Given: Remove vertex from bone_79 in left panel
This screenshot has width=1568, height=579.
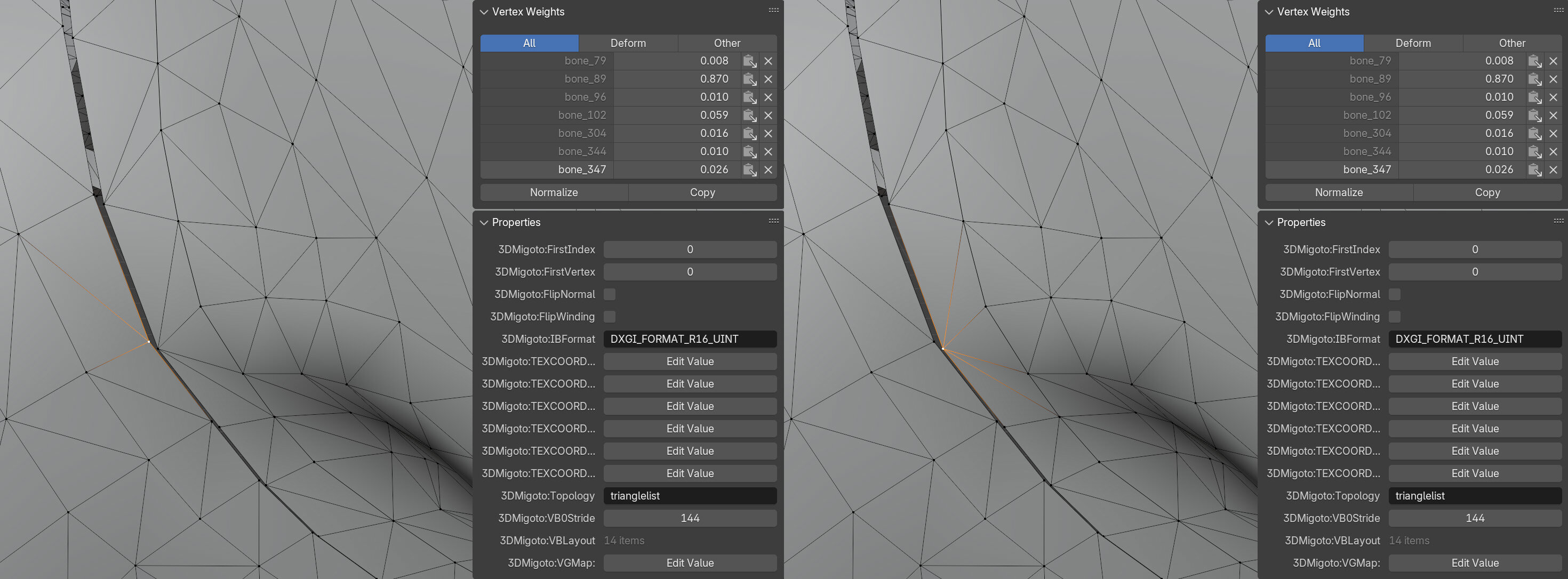Looking at the screenshot, I should [x=768, y=61].
